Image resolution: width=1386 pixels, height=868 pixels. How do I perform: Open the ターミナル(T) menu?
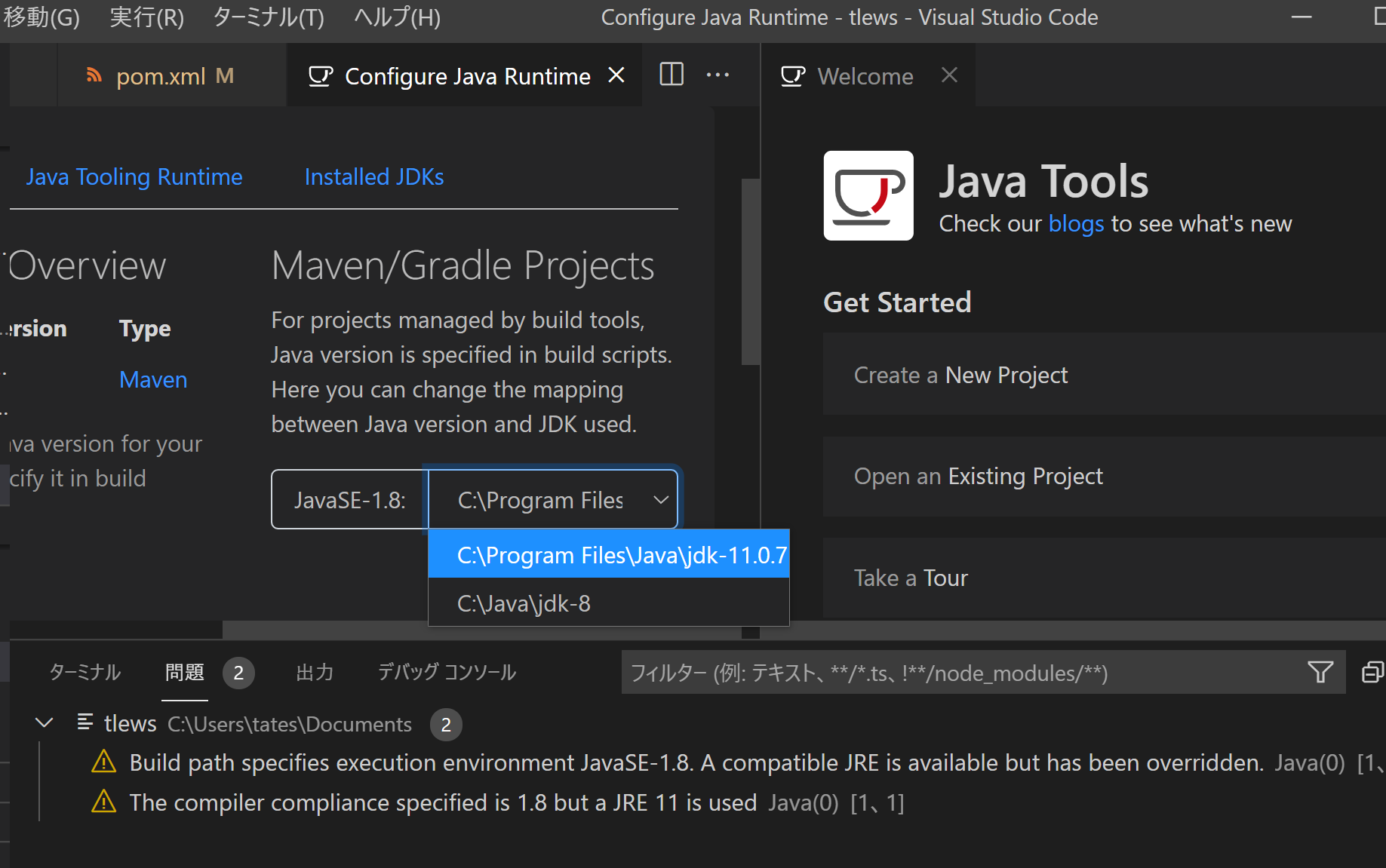[x=269, y=17]
